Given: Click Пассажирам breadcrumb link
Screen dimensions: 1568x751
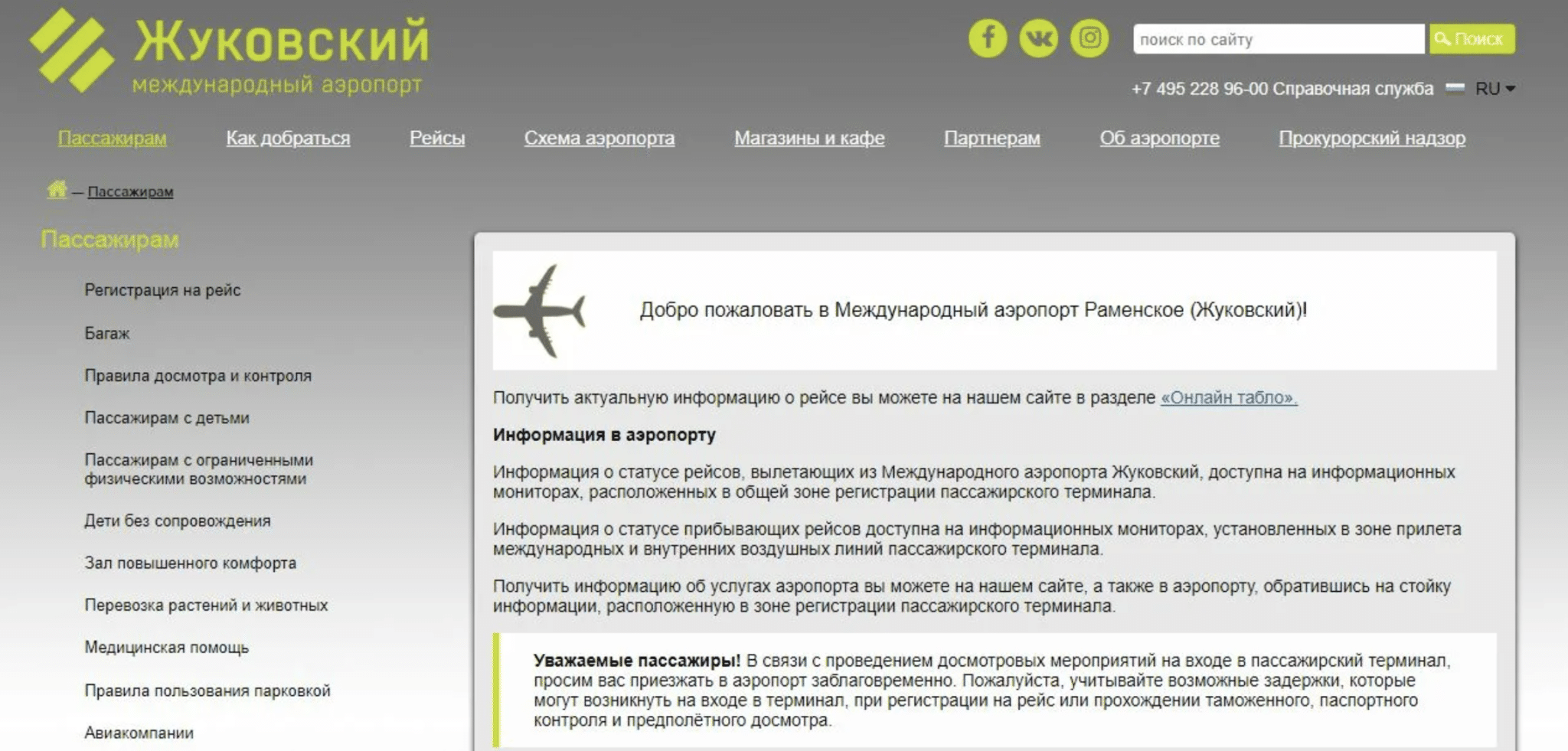Looking at the screenshot, I should click(130, 191).
